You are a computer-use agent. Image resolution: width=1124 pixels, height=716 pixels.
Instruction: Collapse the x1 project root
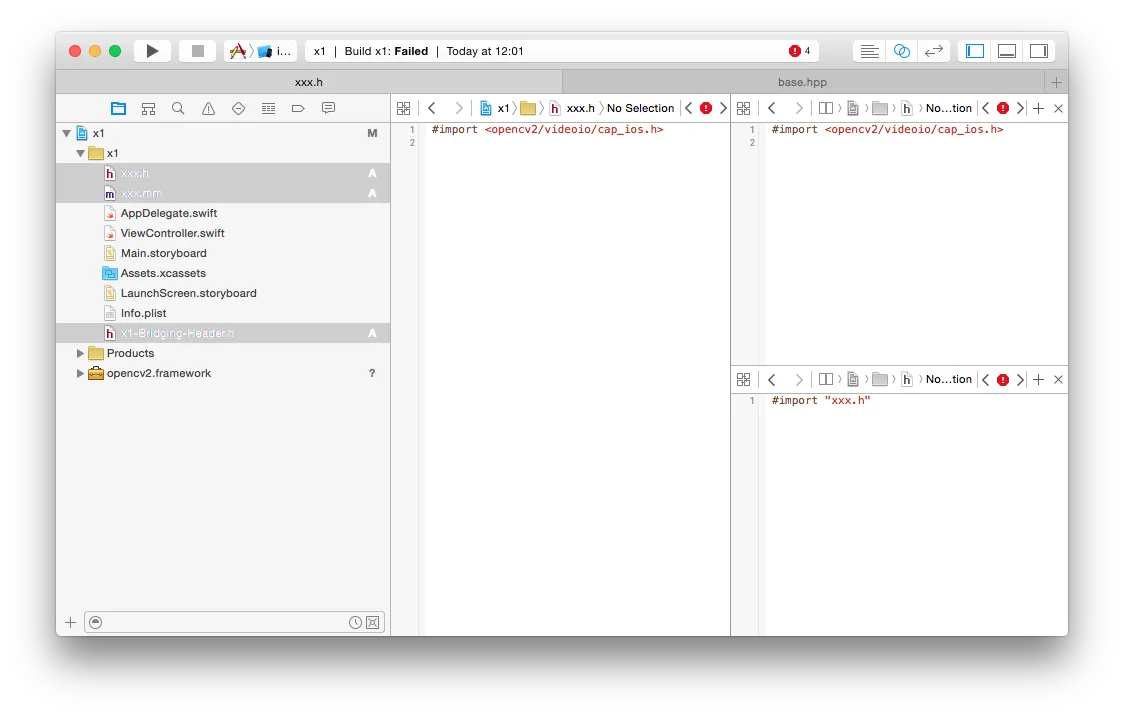67,133
